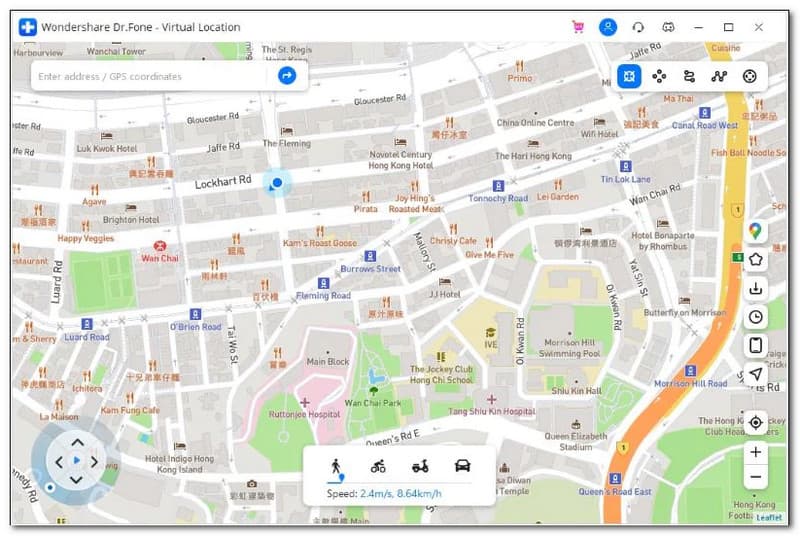Image resolution: width=800 pixels, height=536 pixels.
Task: Submit address with the blue arrow button
Action: click(287, 76)
